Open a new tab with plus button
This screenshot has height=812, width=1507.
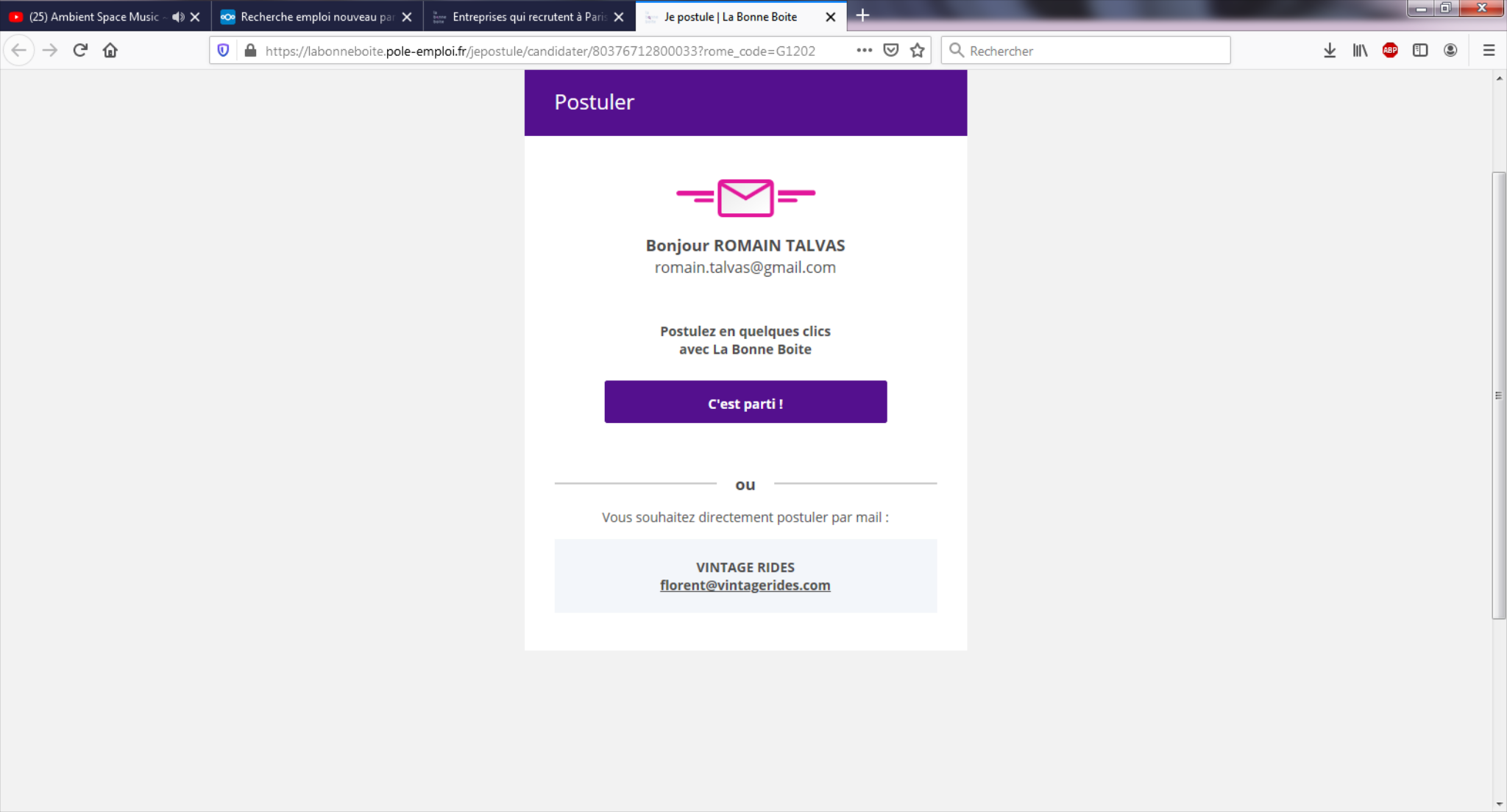pyautogui.click(x=862, y=15)
